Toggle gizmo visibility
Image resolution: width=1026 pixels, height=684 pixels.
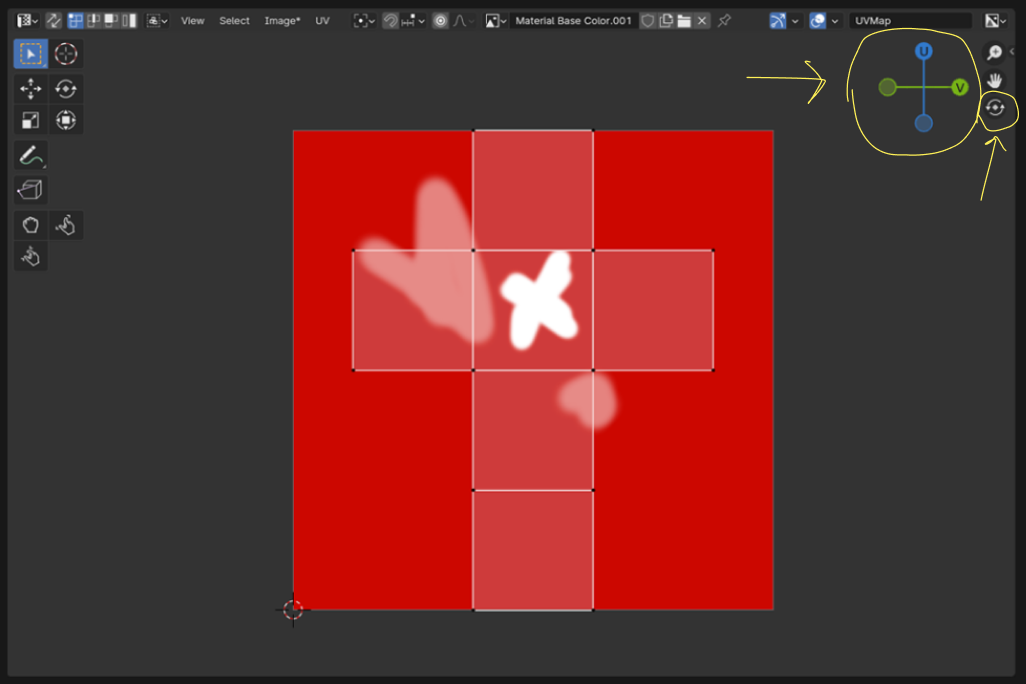pos(777,20)
